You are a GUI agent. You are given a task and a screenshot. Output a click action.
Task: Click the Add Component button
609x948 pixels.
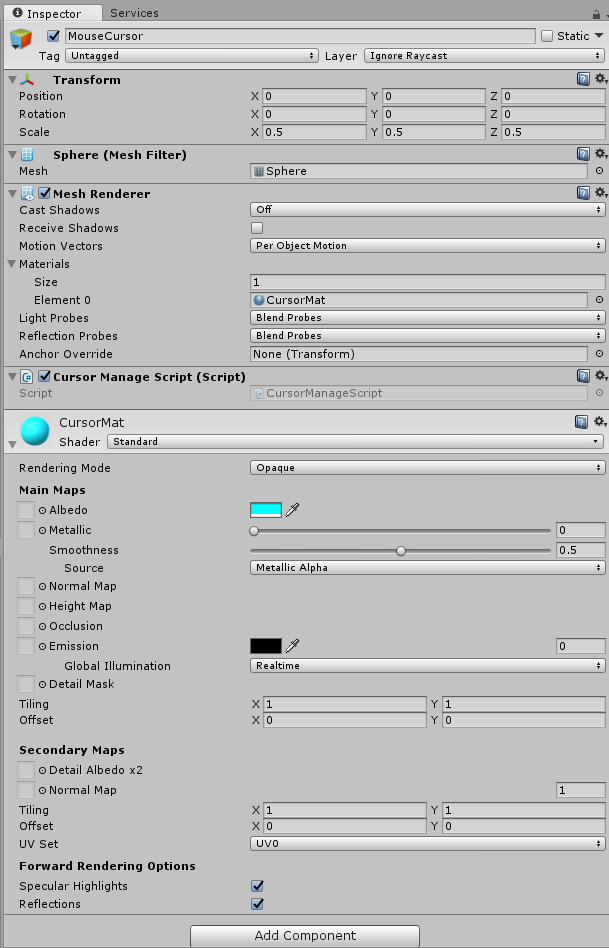click(x=304, y=936)
